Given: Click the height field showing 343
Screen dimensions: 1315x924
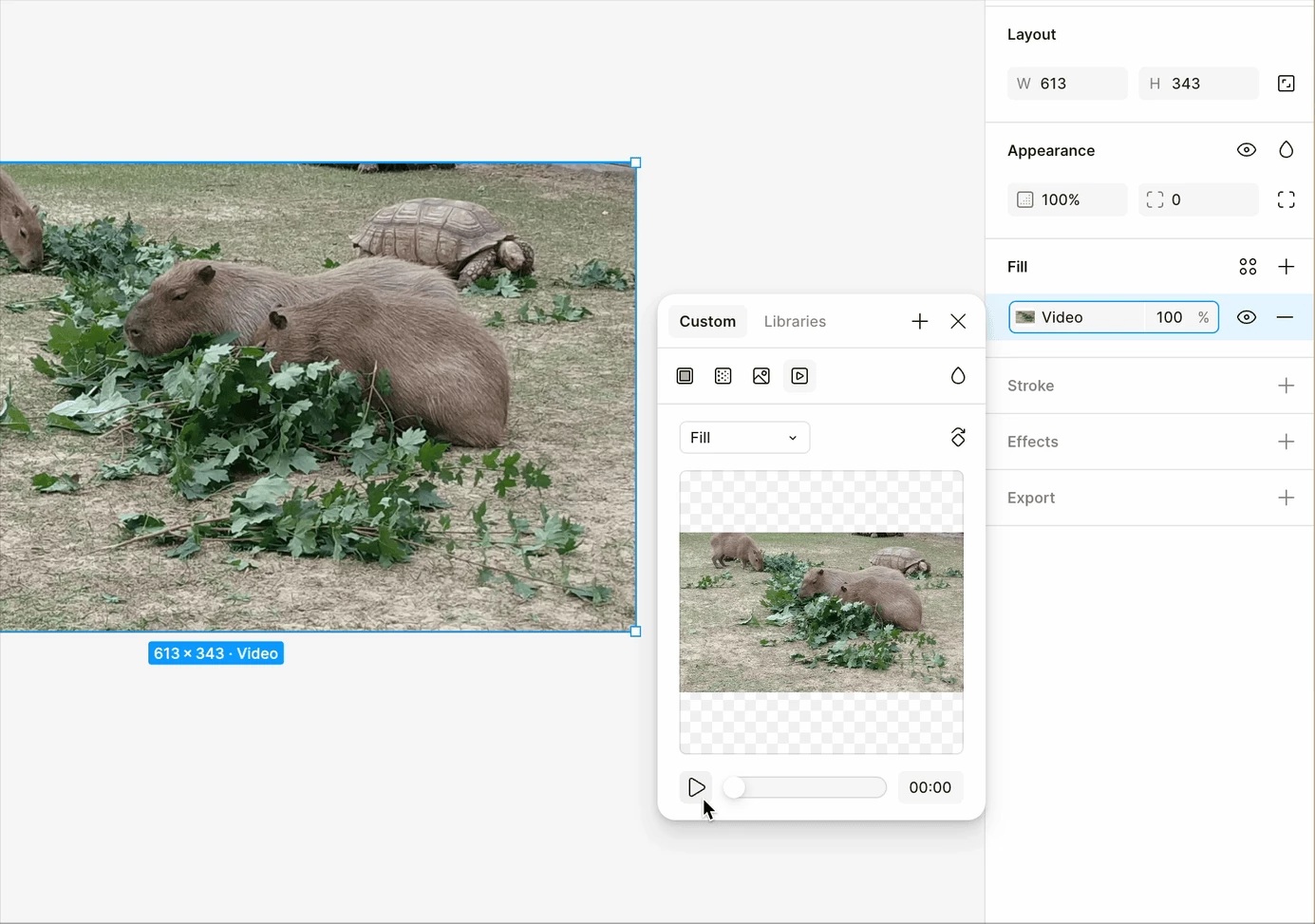Looking at the screenshot, I should coord(1198,84).
